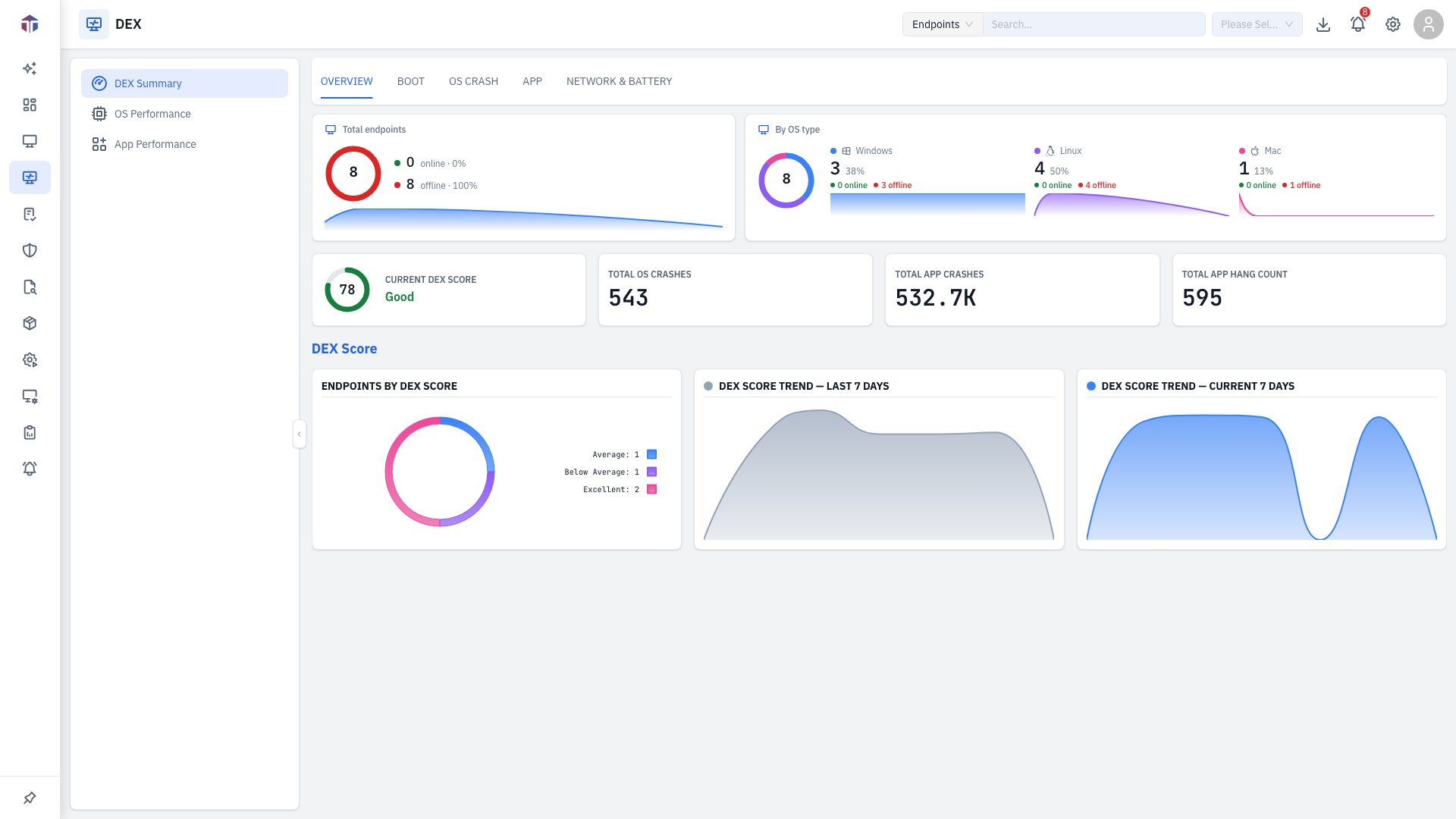
Task: Select the highlighted DEX monitor sidebar icon
Action: pyautogui.click(x=30, y=177)
